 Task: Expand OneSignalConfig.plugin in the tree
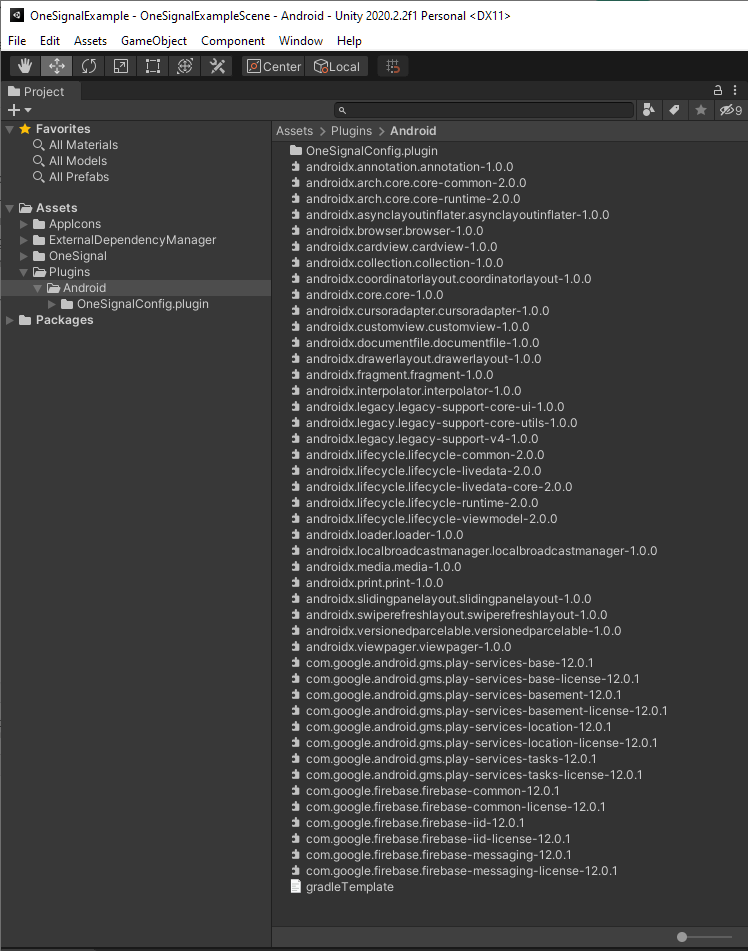(52, 304)
